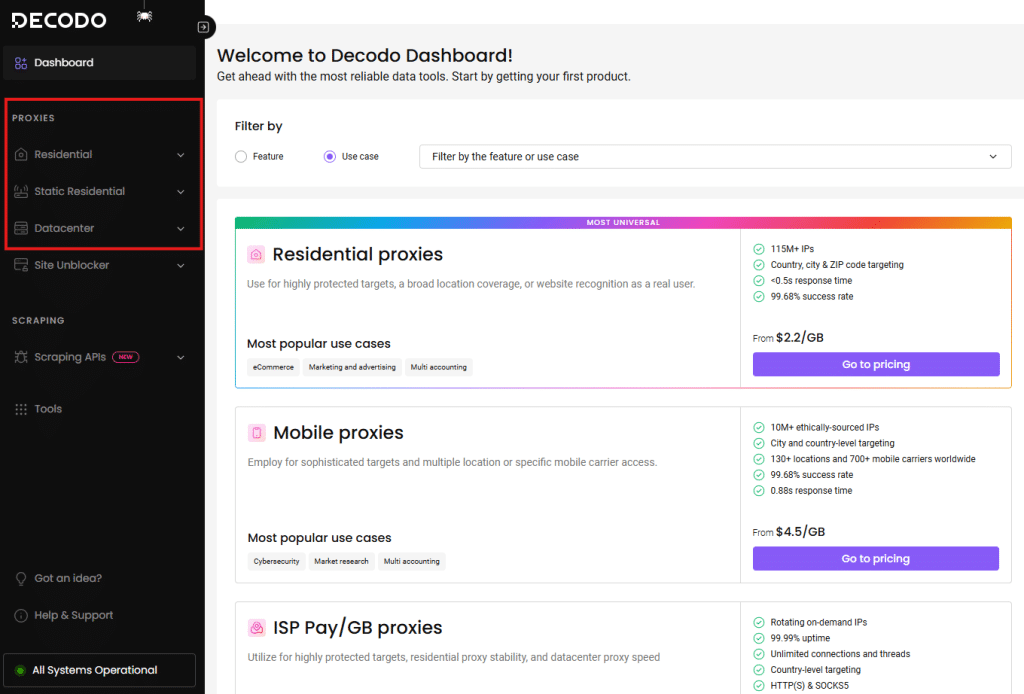
Task: Click the MOST UNIVERSAL gradient banner
Action: click(623, 223)
